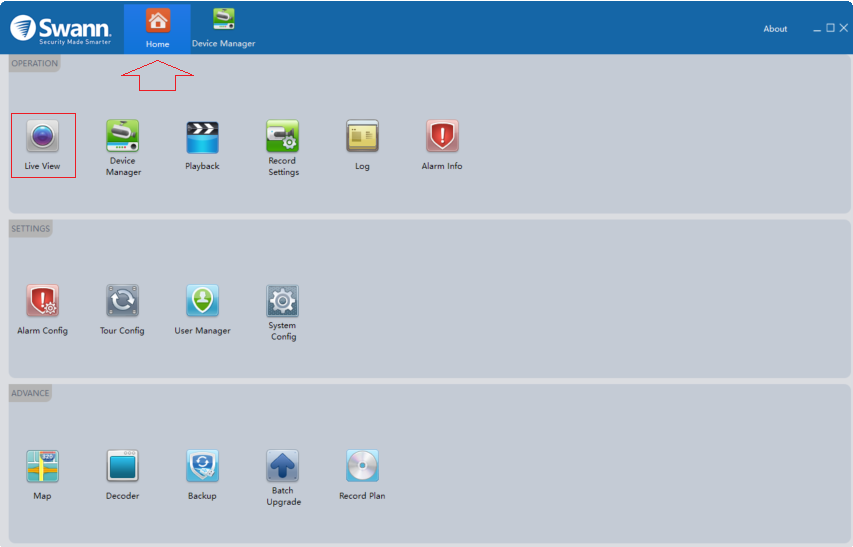Open the Backup tool
Viewport: 853px width, 547px height.
tap(202, 466)
